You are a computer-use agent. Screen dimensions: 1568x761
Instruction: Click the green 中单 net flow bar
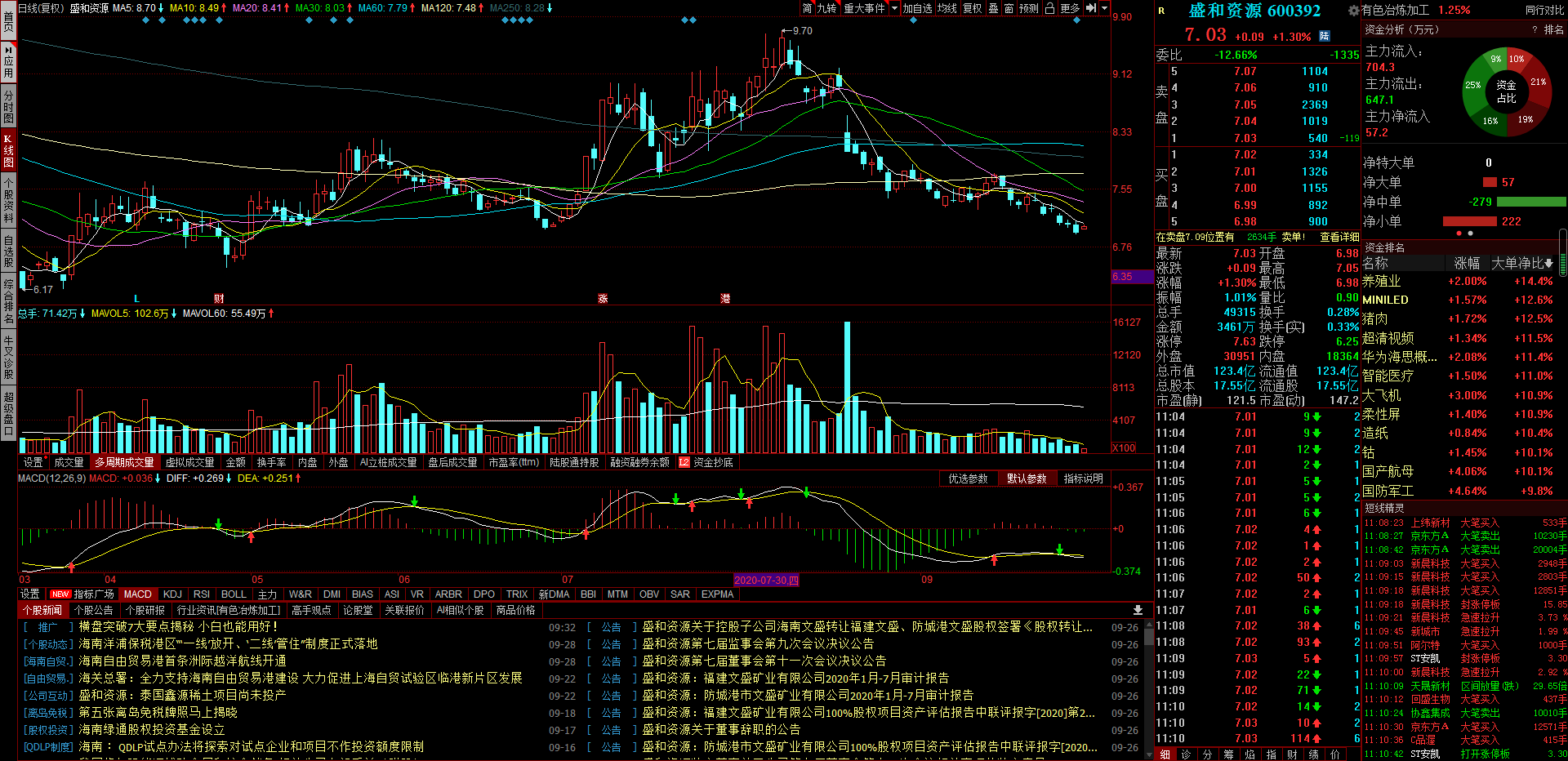(1531, 202)
